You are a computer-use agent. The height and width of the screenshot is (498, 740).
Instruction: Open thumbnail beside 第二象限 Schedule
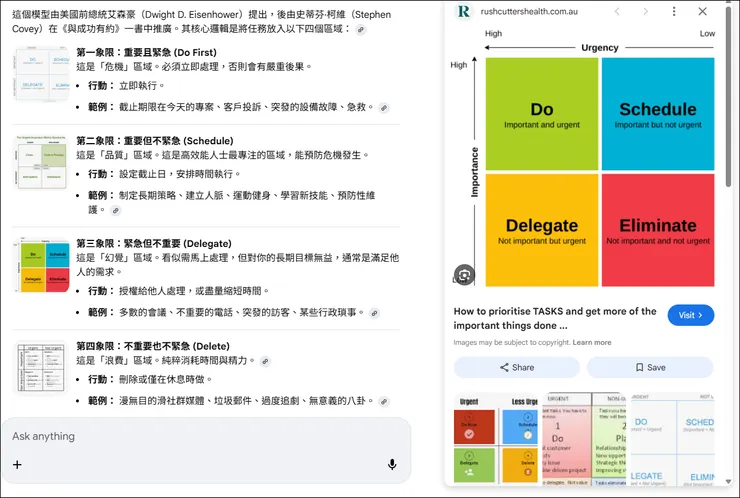pyautogui.click(x=42, y=162)
